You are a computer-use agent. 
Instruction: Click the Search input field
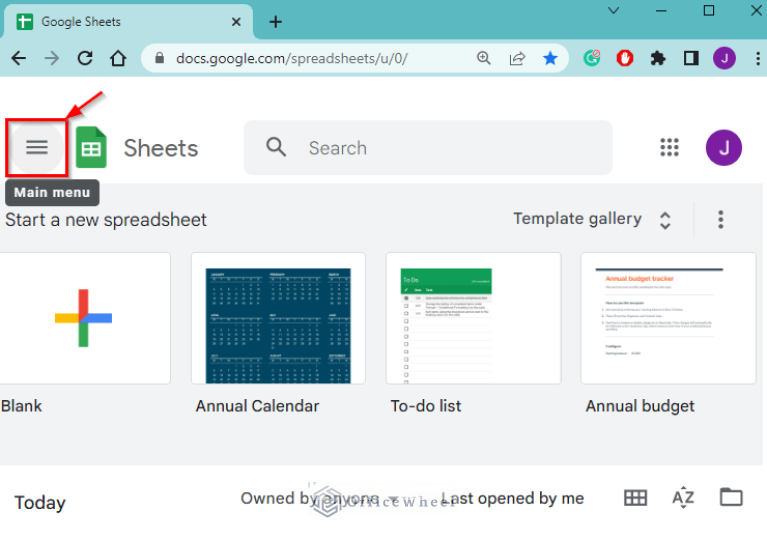(x=440, y=148)
